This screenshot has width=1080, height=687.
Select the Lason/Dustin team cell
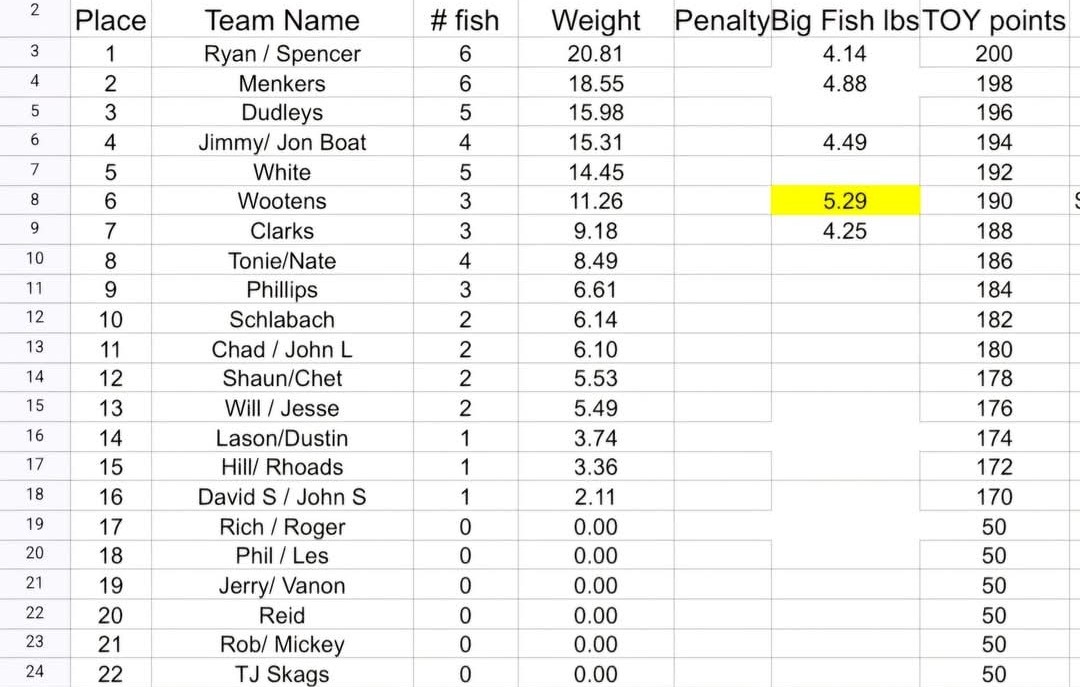(282, 438)
